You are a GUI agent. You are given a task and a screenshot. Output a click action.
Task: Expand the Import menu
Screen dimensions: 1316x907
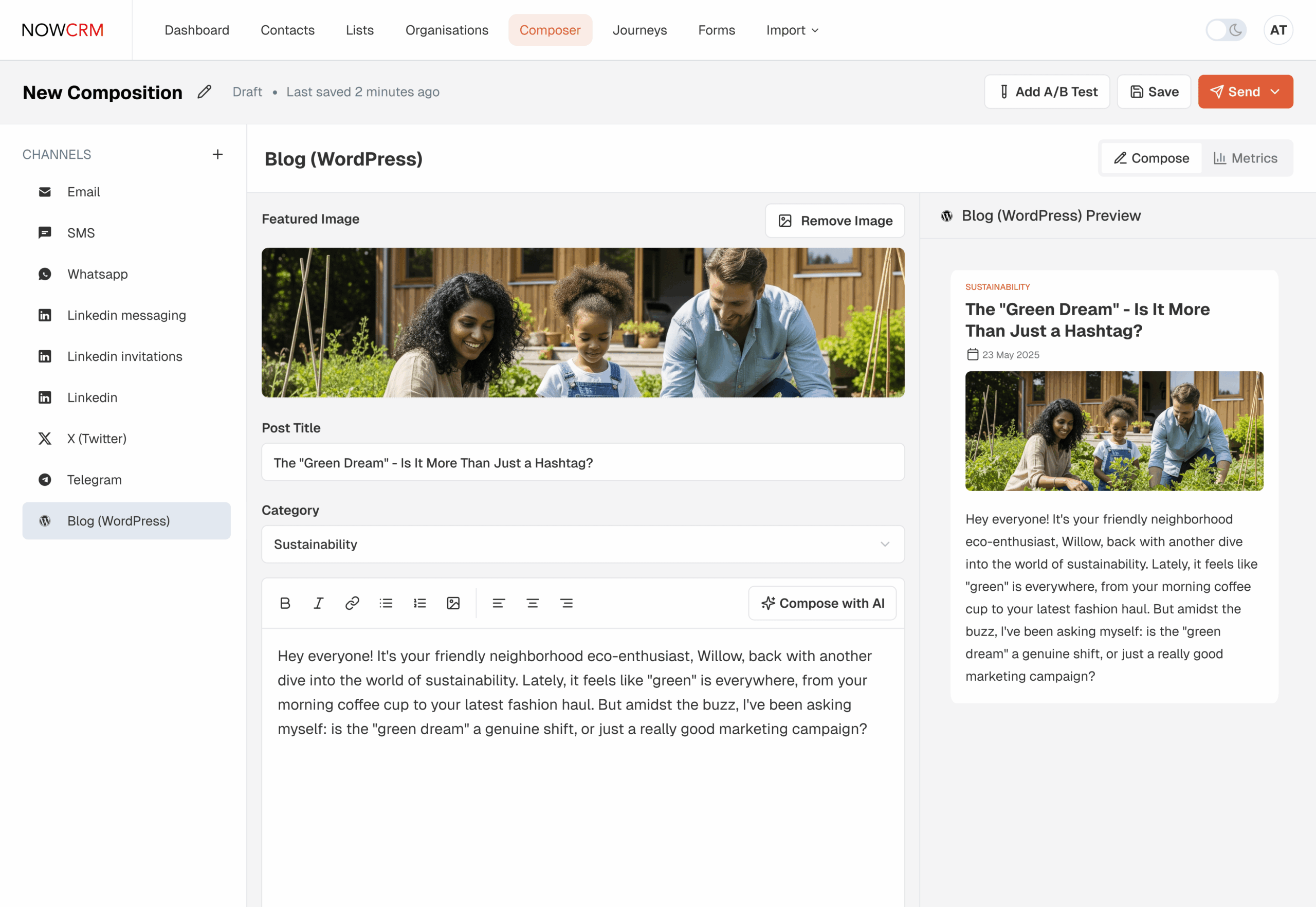point(792,30)
